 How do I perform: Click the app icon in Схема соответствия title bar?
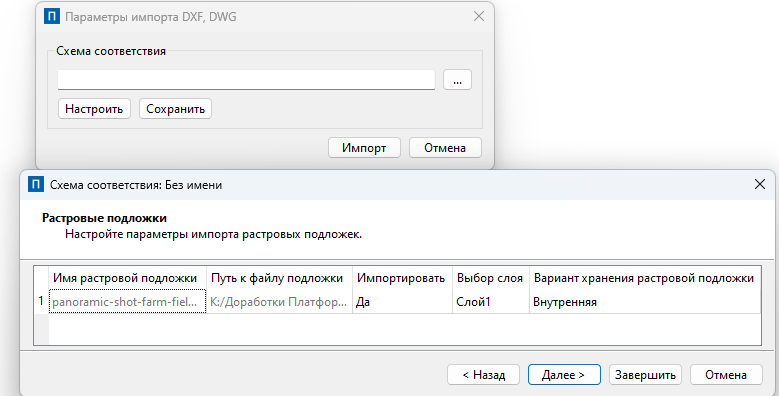click(x=36, y=184)
